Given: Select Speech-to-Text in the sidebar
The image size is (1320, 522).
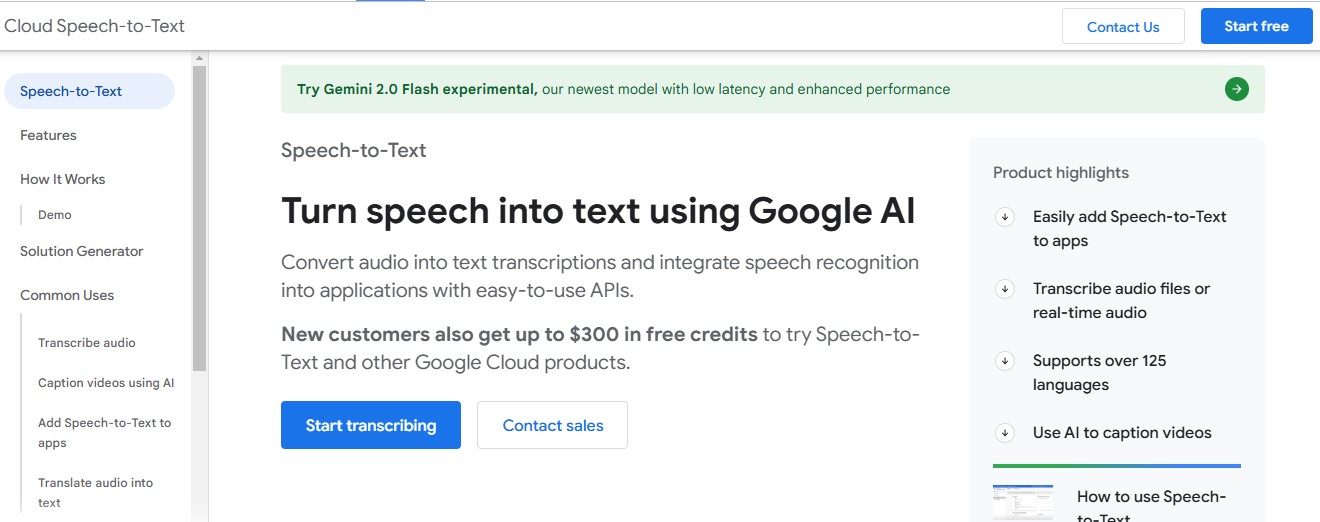Looking at the screenshot, I should click(90, 91).
